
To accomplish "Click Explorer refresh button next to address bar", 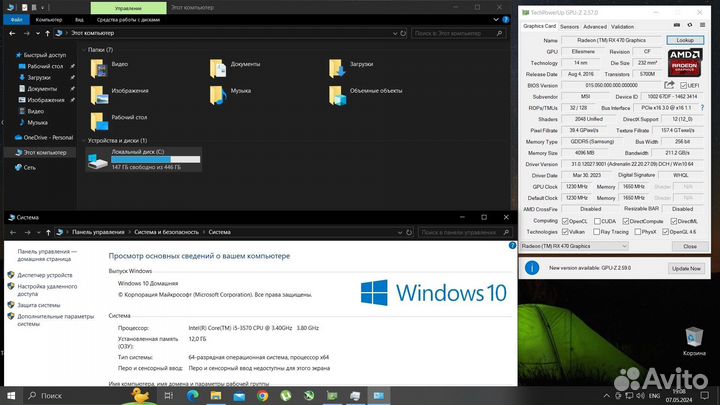I will (x=403, y=33).
